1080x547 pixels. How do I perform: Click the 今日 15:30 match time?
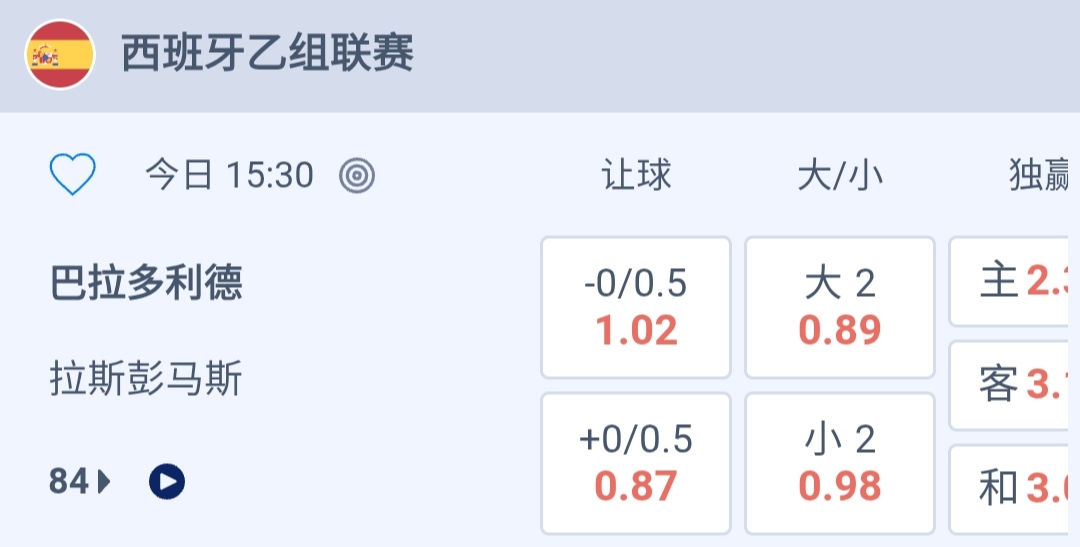click(x=229, y=176)
